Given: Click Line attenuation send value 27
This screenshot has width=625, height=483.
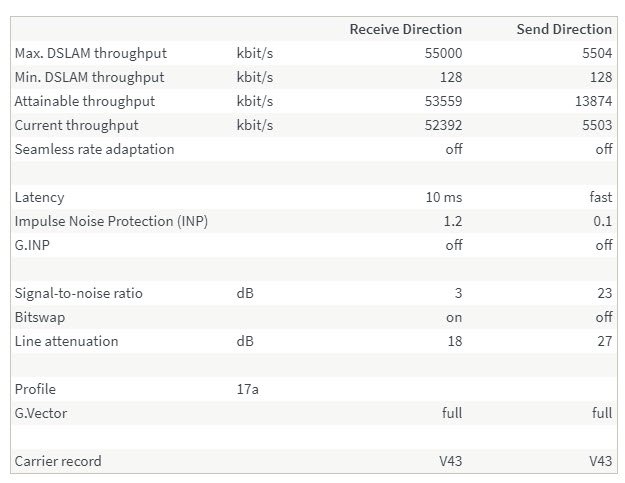Looking at the screenshot, I should 605,341.
